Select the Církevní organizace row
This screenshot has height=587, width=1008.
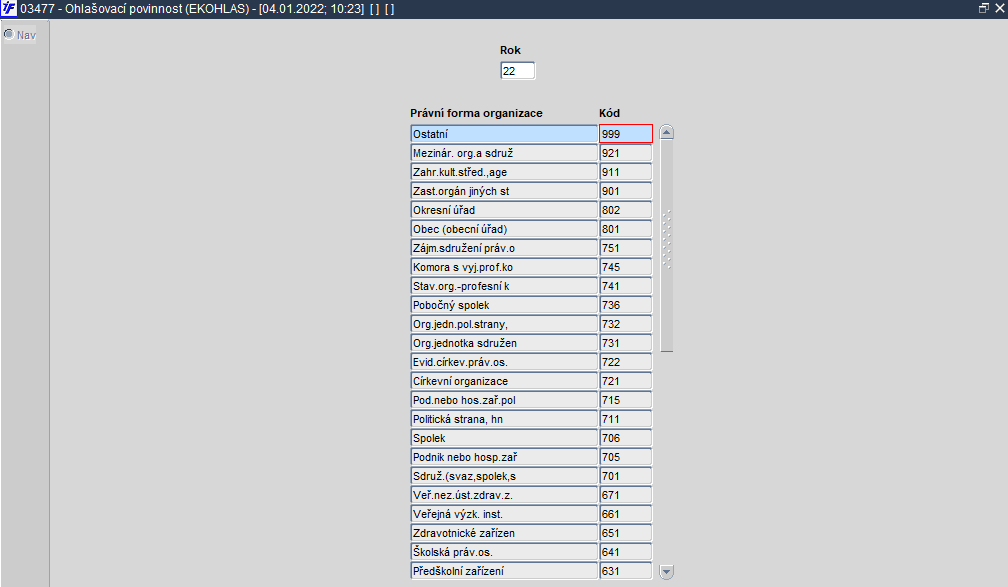pos(504,381)
